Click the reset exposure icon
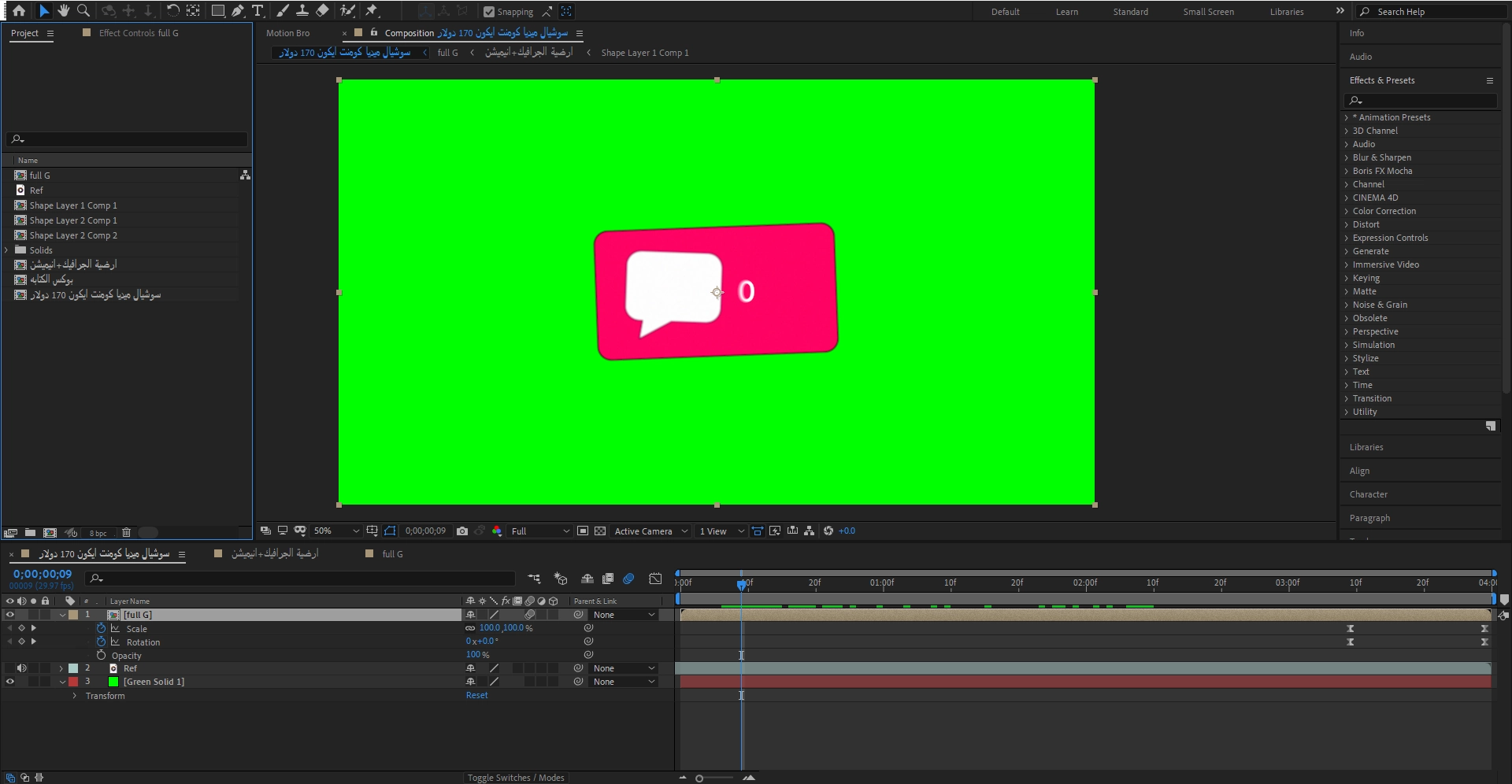The height and width of the screenshot is (784, 1512). (x=828, y=531)
